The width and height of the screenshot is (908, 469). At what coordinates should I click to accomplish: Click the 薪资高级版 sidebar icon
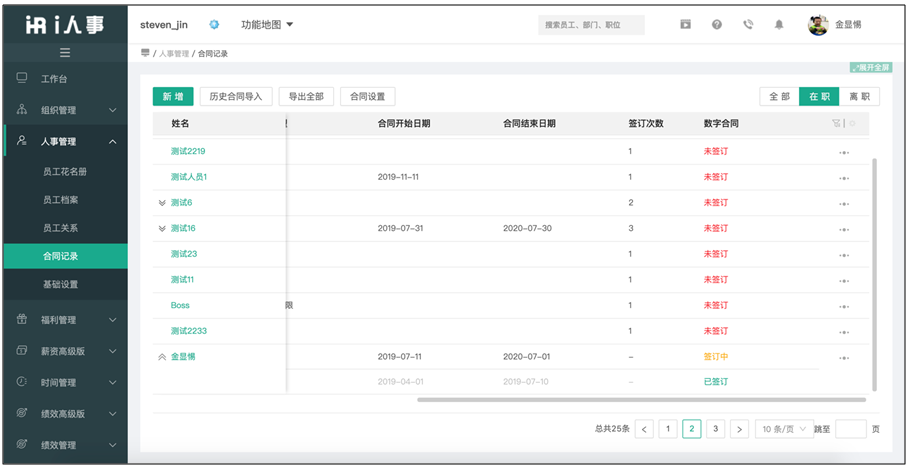[22, 350]
